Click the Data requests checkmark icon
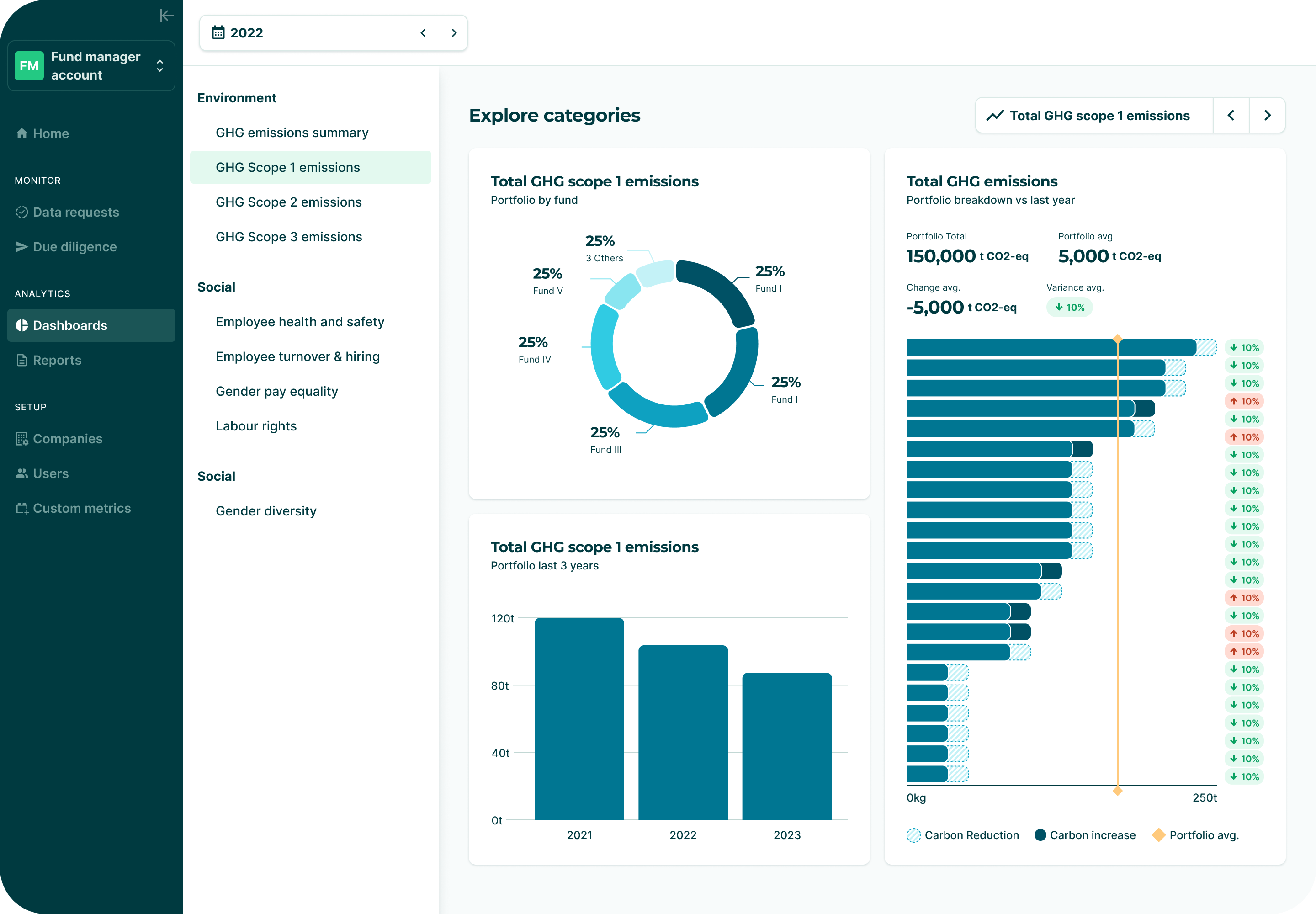Screen dimensions: 1316x914 coord(22,212)
